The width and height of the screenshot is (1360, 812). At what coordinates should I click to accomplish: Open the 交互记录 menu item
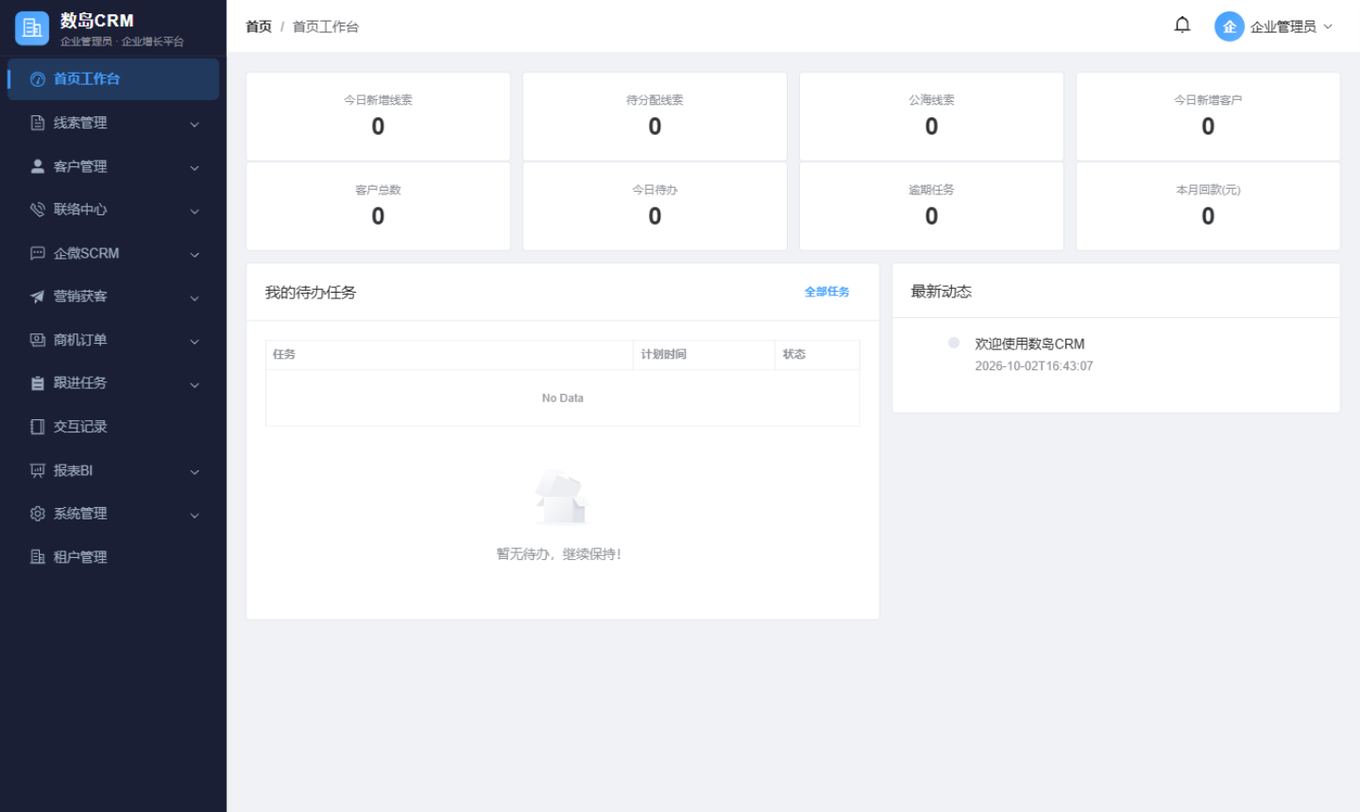[x=113, y=427]
